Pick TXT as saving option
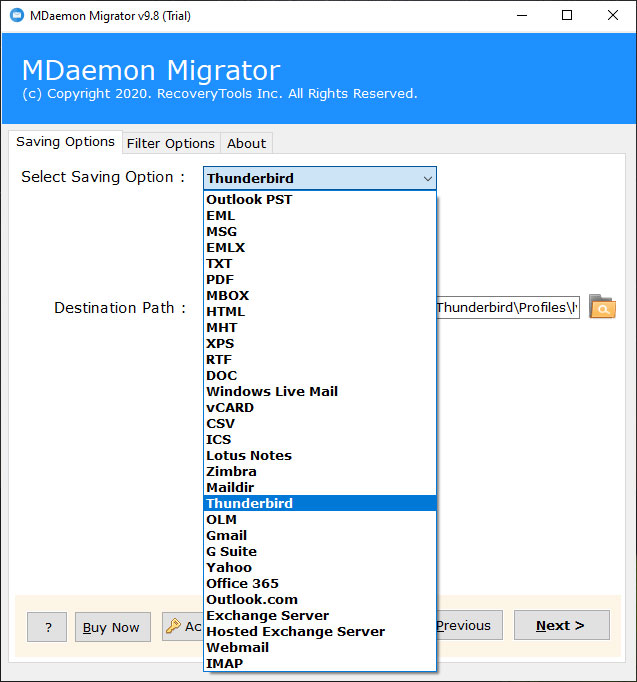 pos(320,264)
